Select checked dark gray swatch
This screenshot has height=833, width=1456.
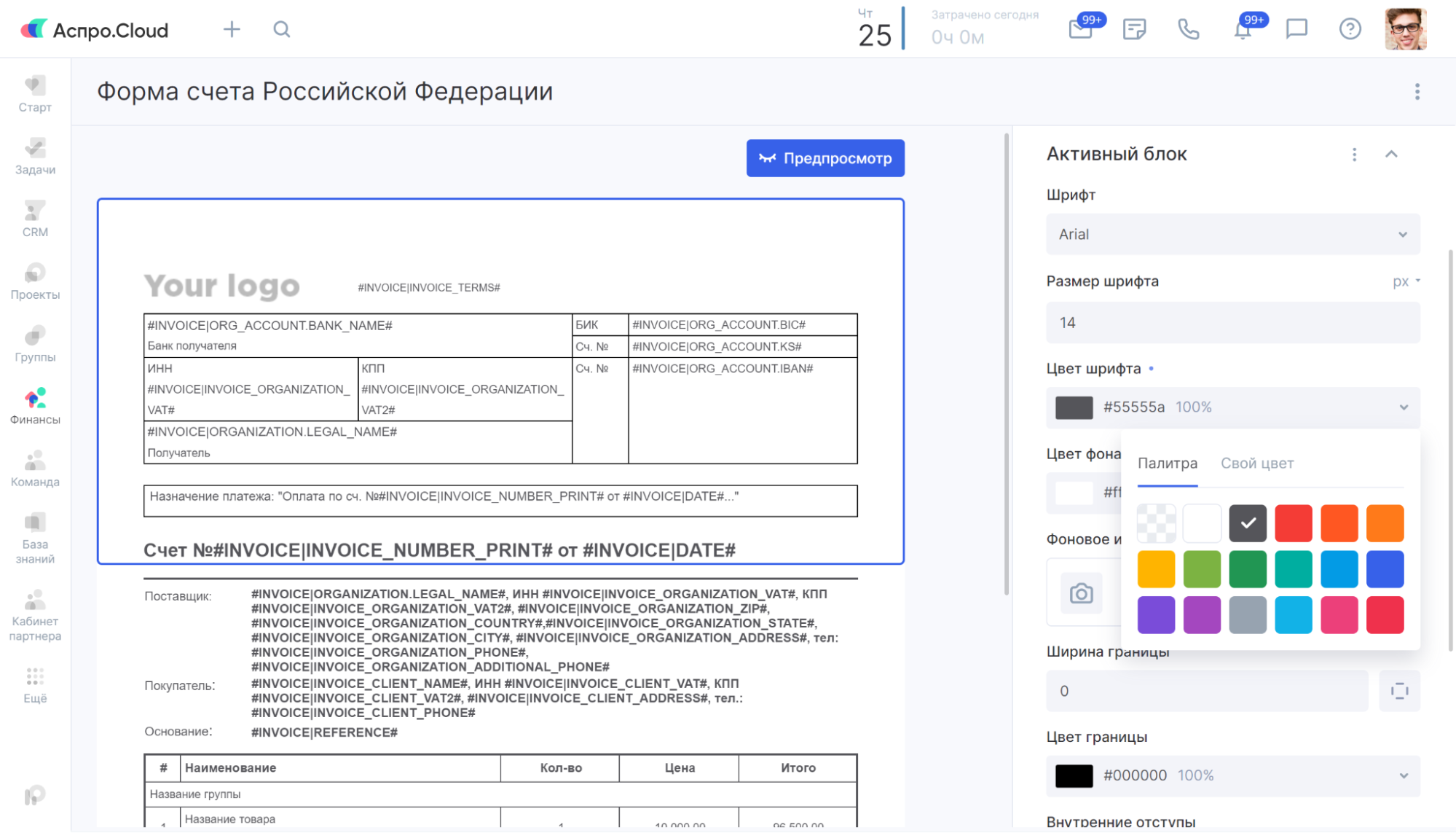(1248, 523)
